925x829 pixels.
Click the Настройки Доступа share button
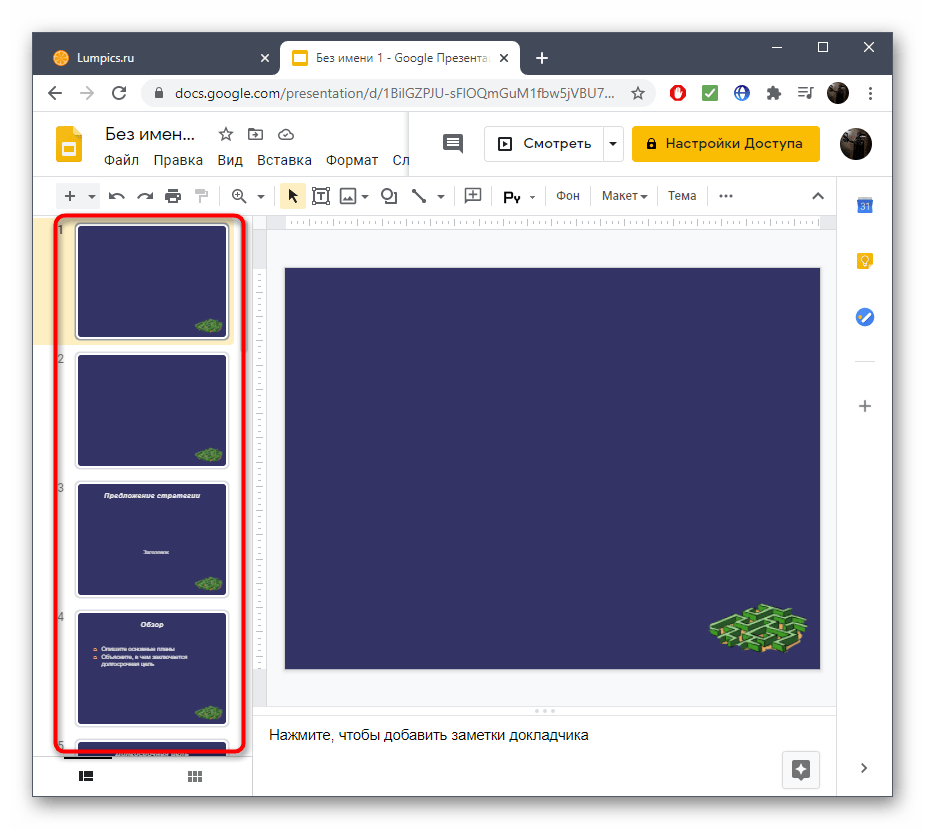726,143
